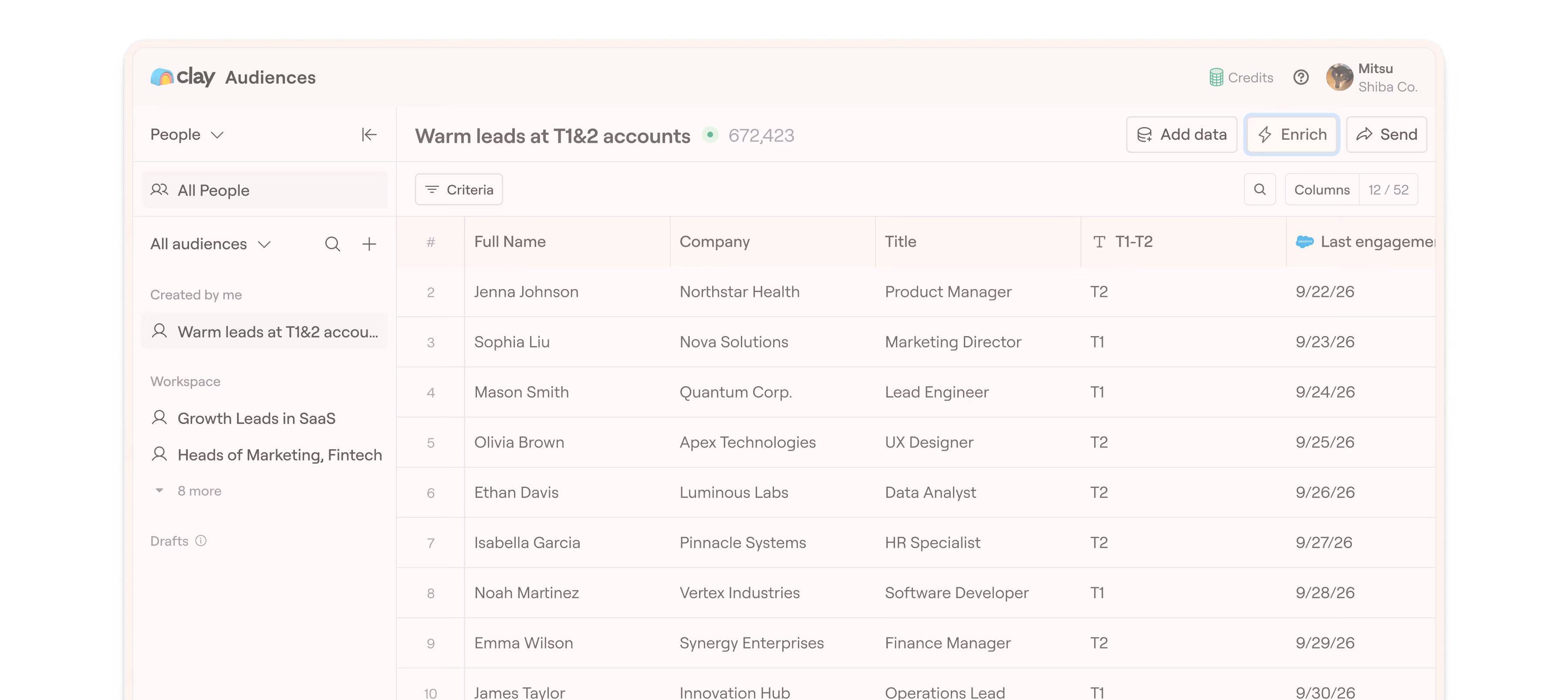Select Mason Smith name cell

[567, 392]
